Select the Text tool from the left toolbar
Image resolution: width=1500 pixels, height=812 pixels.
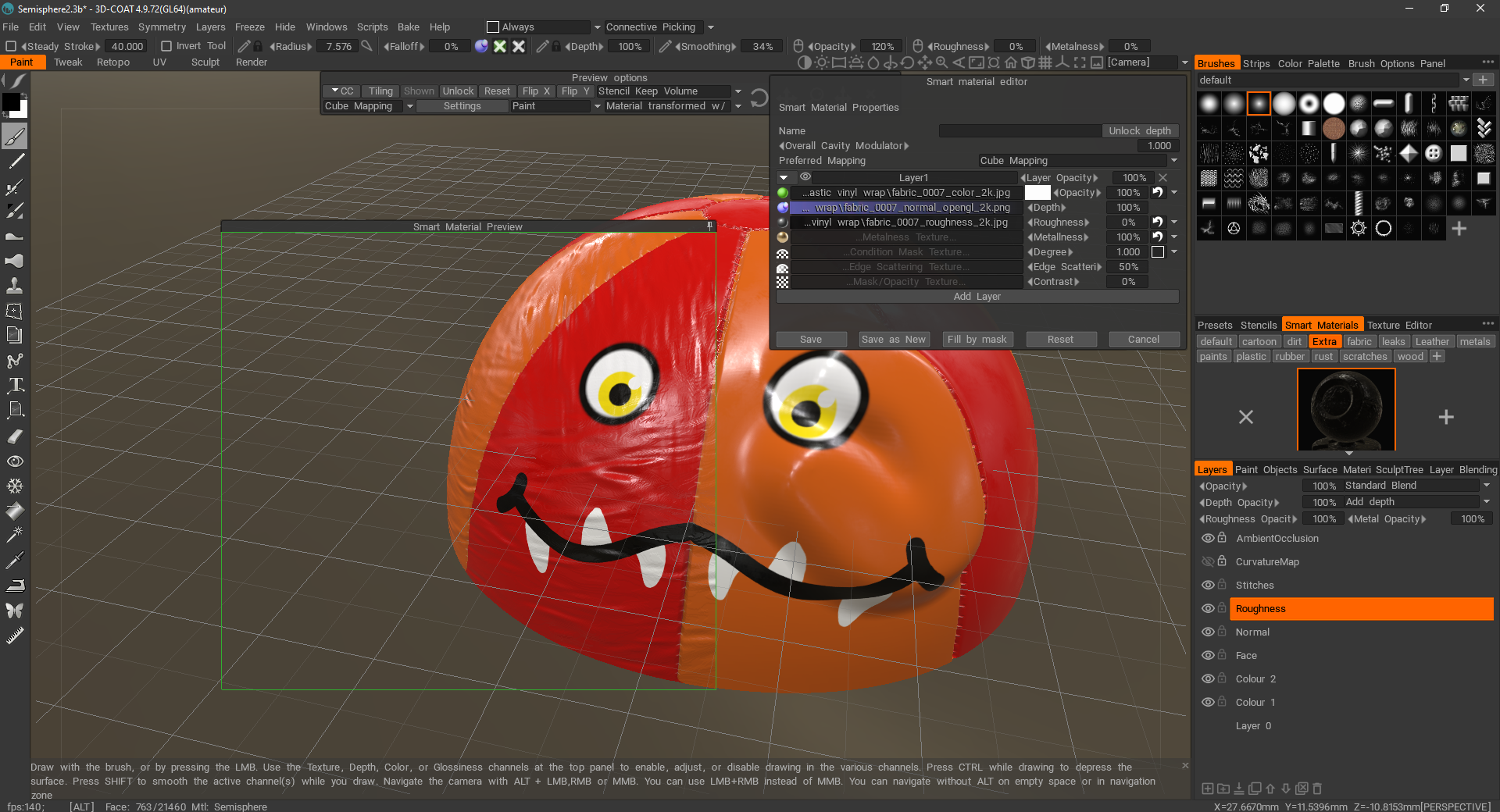coord(15,384)
